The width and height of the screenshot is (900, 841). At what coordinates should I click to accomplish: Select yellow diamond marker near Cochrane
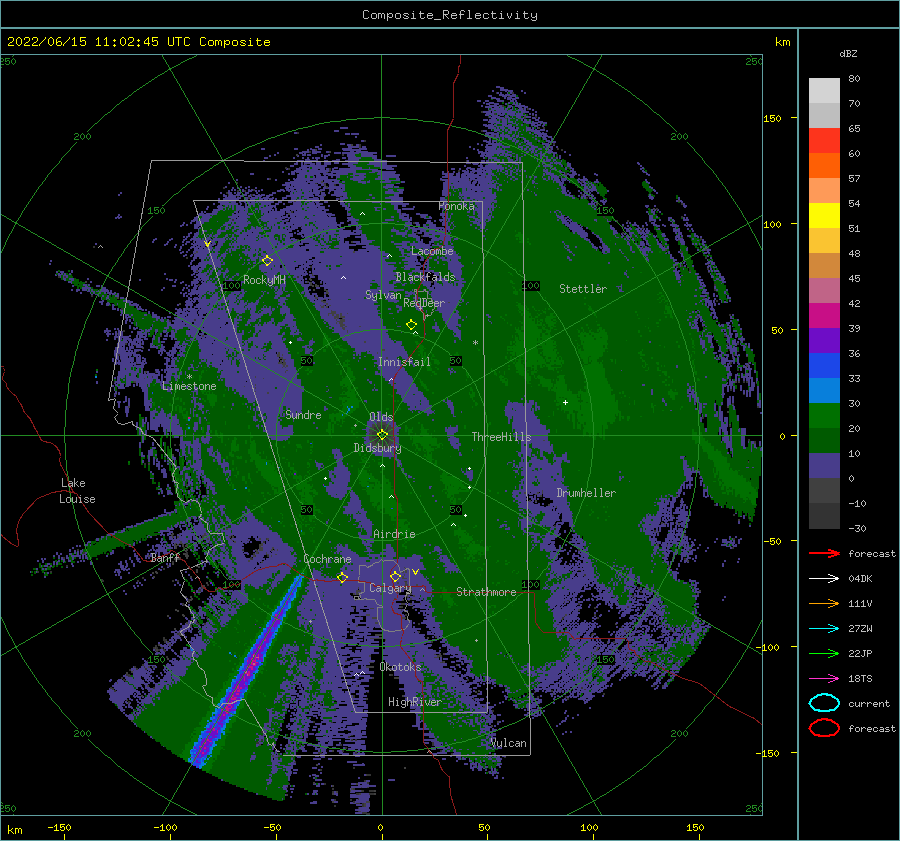(343, 577)
